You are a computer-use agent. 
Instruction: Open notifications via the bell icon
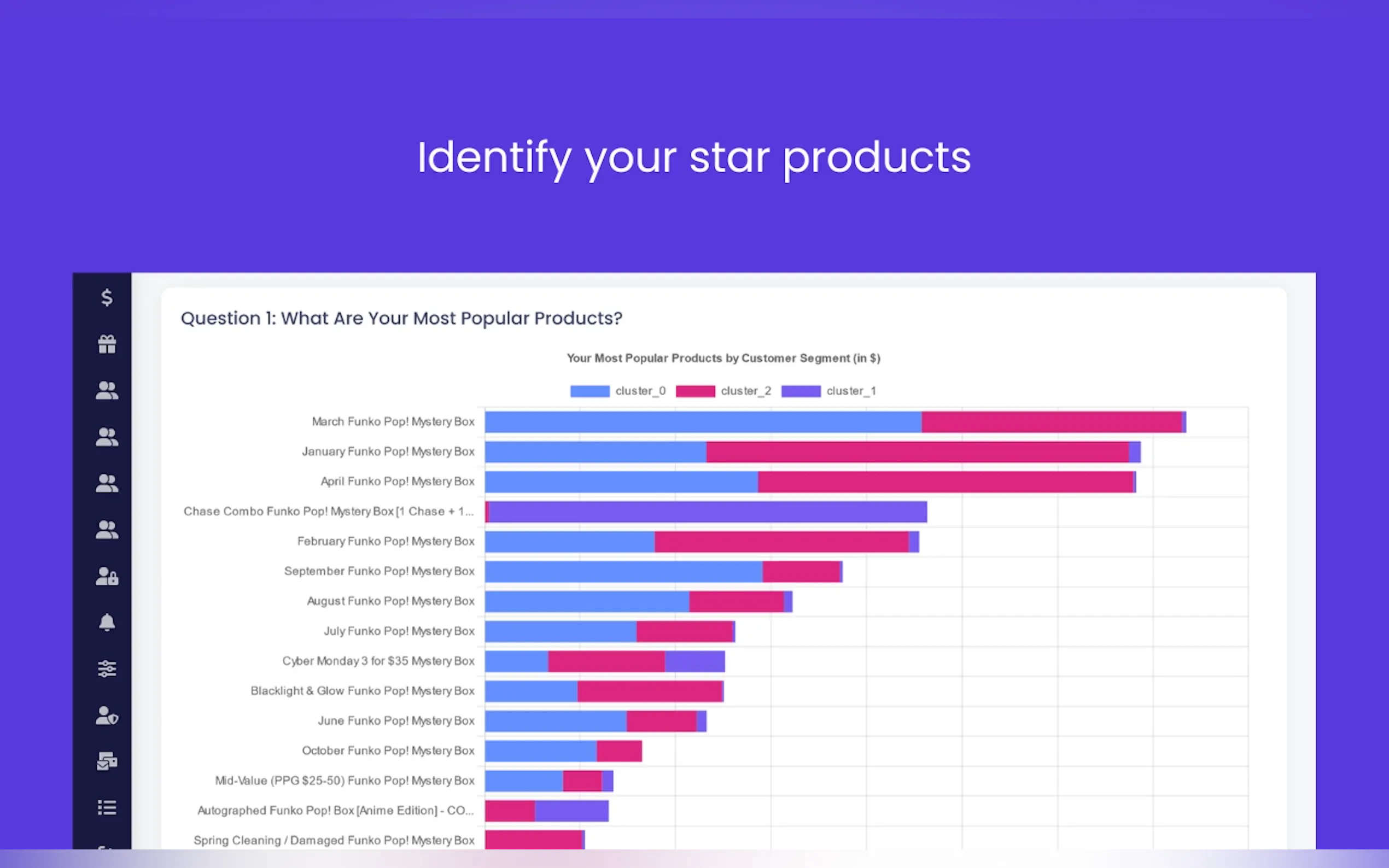tap(107, 622)
